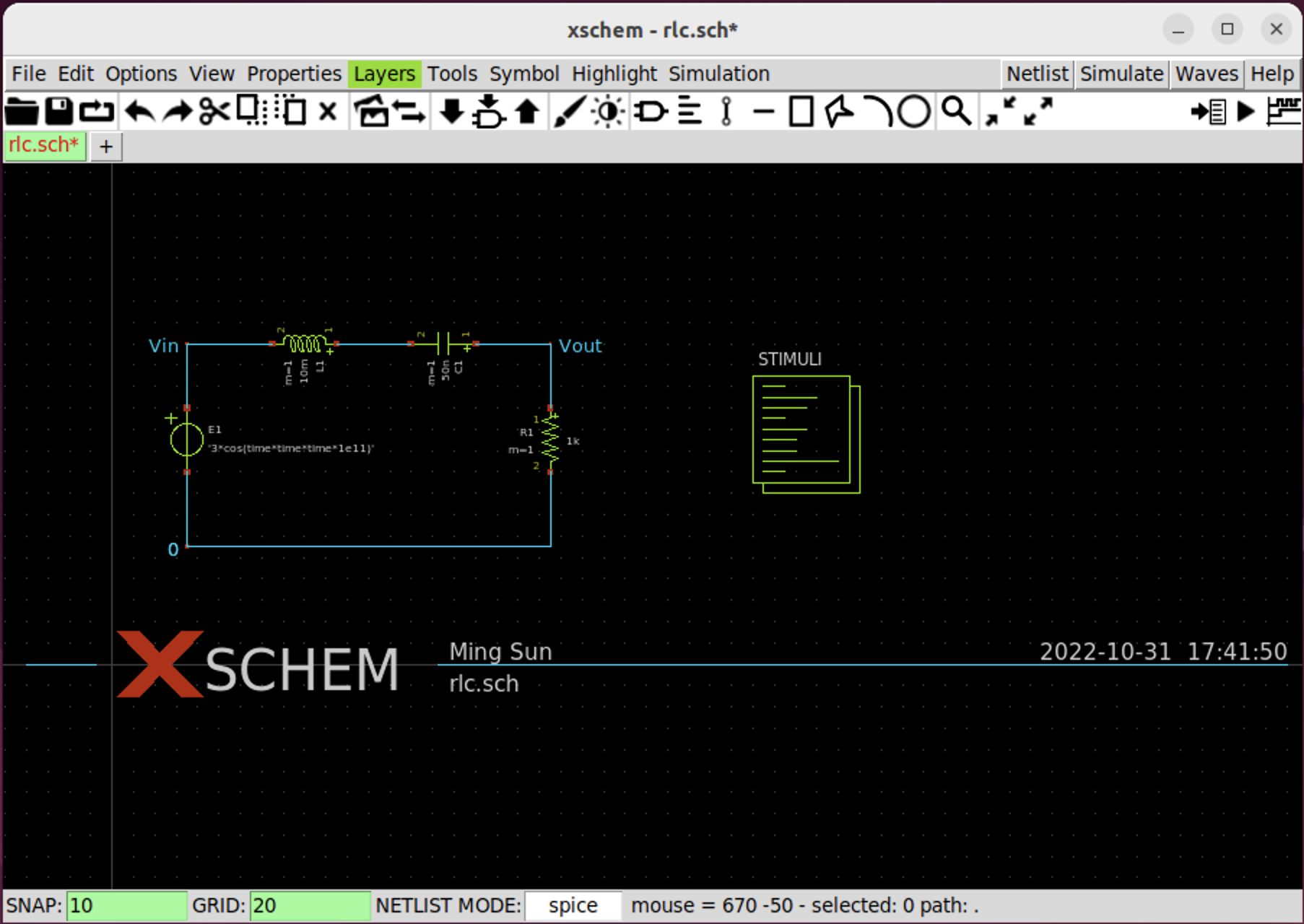The width and height of the screenshot is (1304, 924).
Task: Open waveform viewer toolbar icon
Action: [1284, 112]
